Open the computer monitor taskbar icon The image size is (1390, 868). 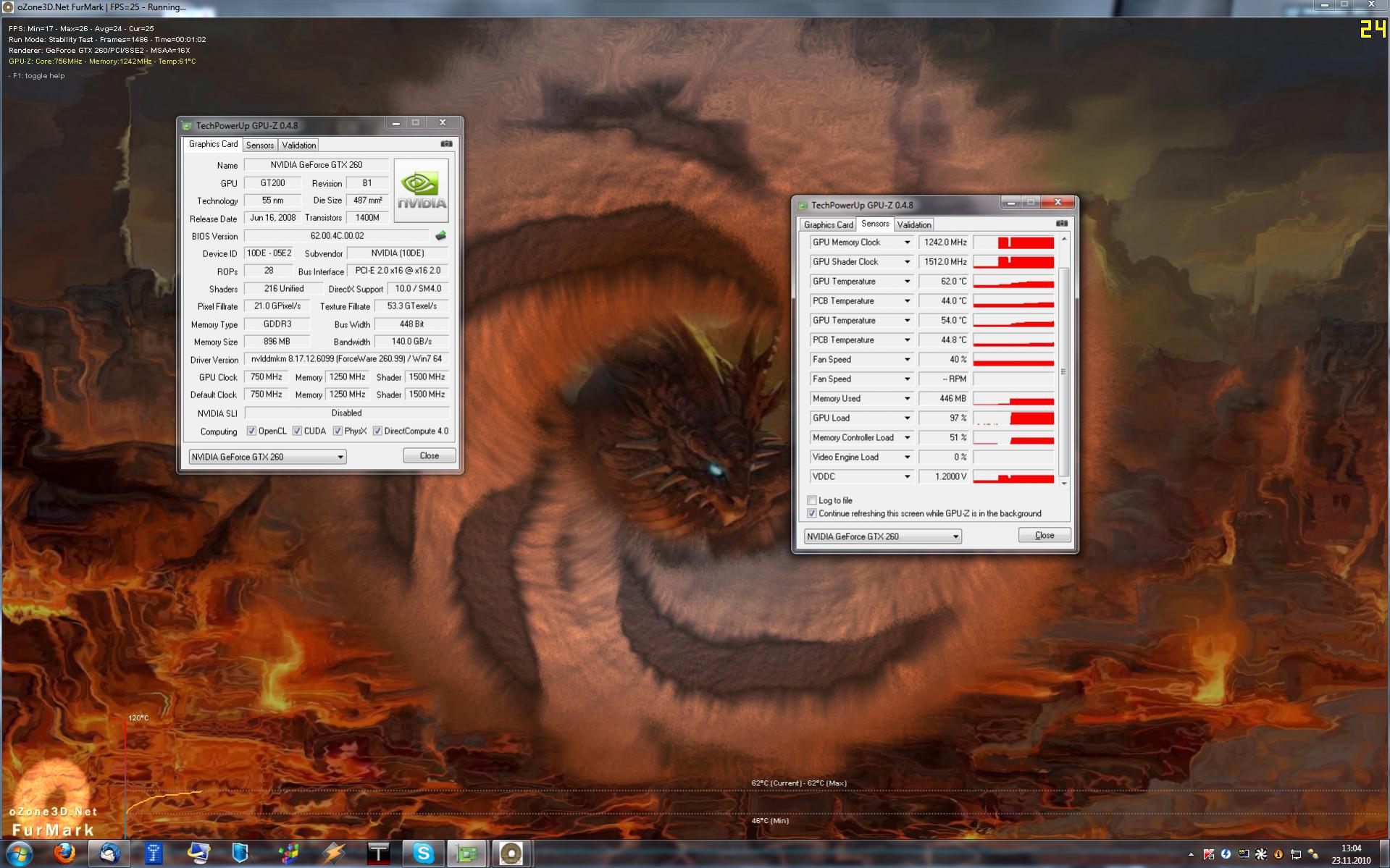pyautogui.click(x=198, y=854)
